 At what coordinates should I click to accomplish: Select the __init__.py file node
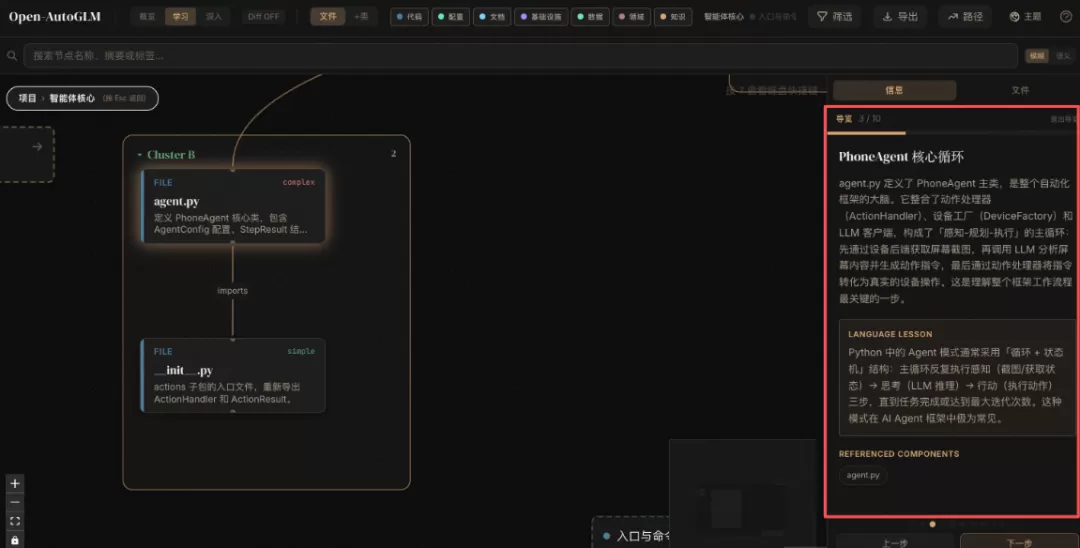pyautogui.click(x=233, y=375)
